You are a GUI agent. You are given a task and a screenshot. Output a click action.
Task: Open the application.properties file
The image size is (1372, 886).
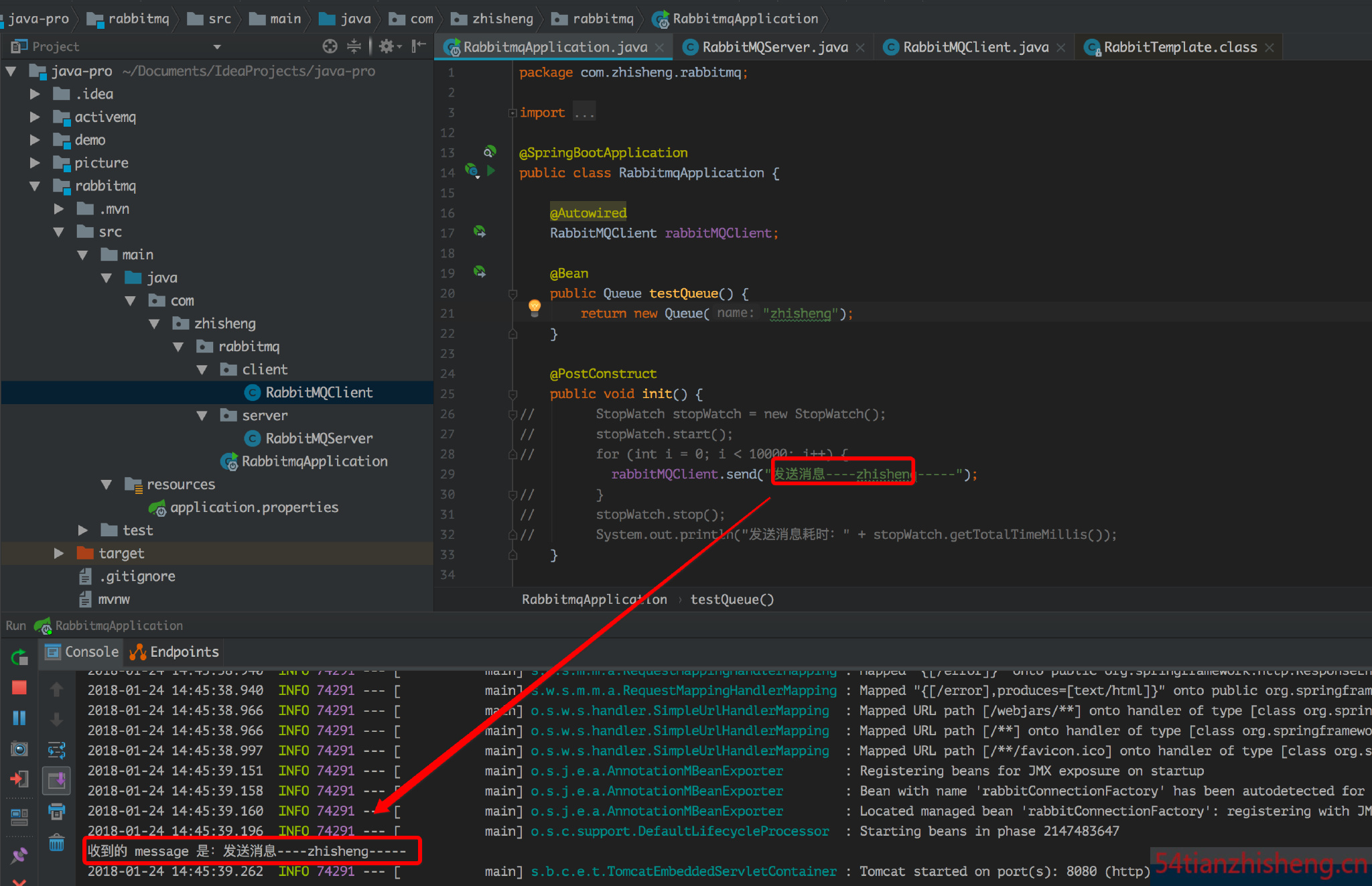[x=254, y=507]
